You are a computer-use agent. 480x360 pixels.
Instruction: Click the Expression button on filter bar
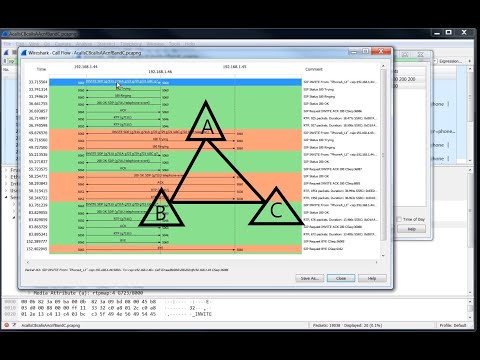[x=450, y=61]
